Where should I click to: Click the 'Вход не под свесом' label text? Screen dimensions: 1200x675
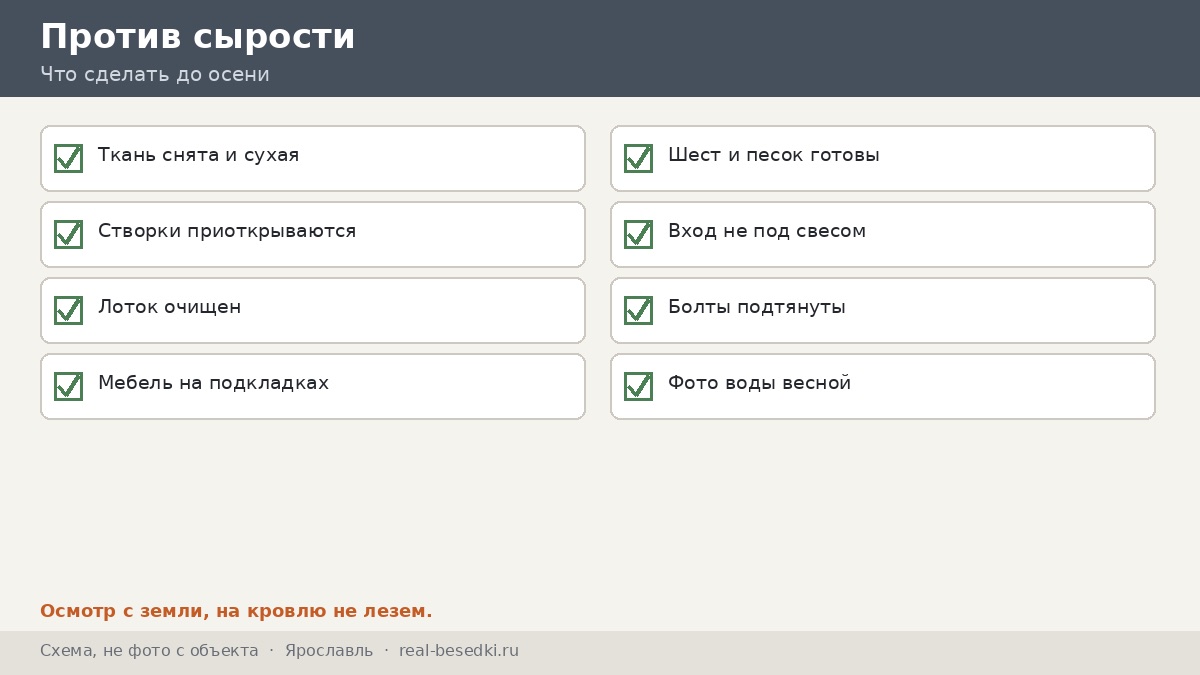[x=767, y=231]
